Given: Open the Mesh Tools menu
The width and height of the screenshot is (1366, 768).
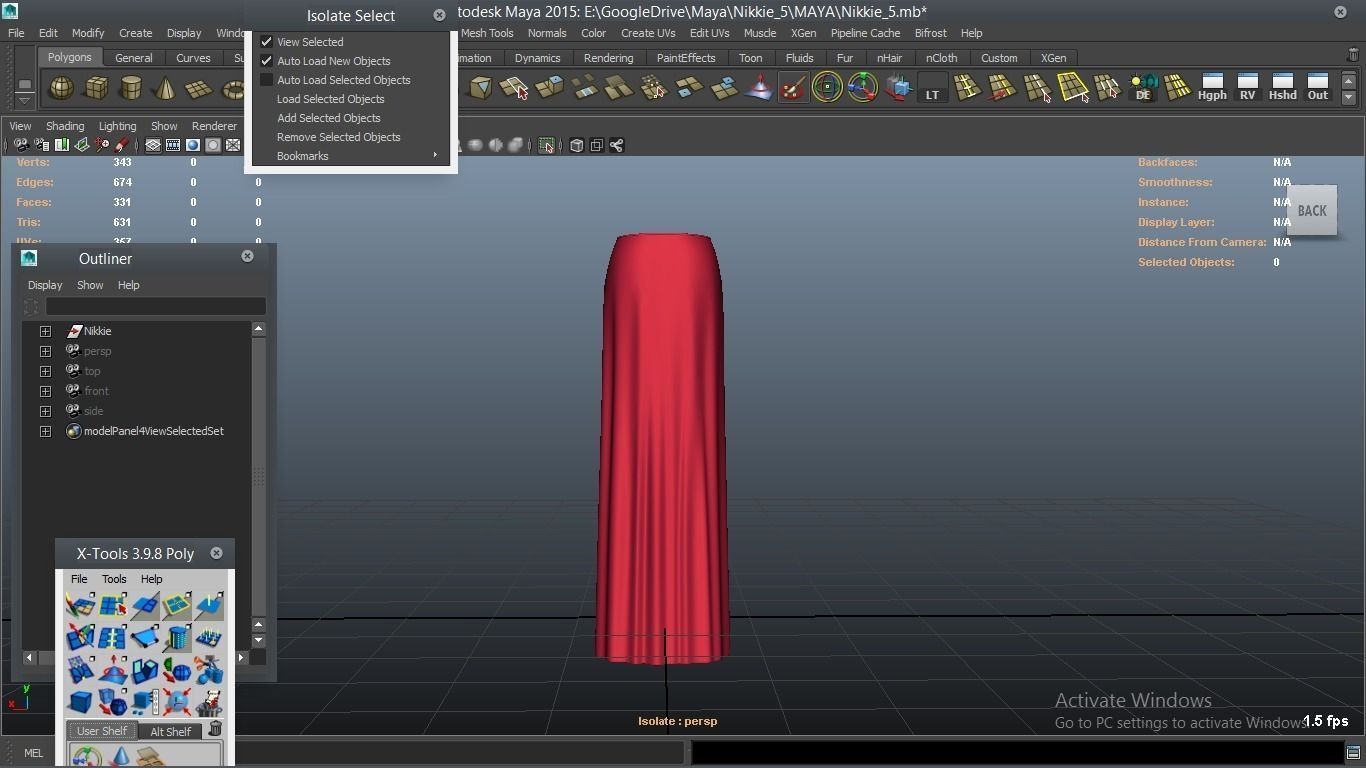Looking at the screenshot, I should point(487,33).
